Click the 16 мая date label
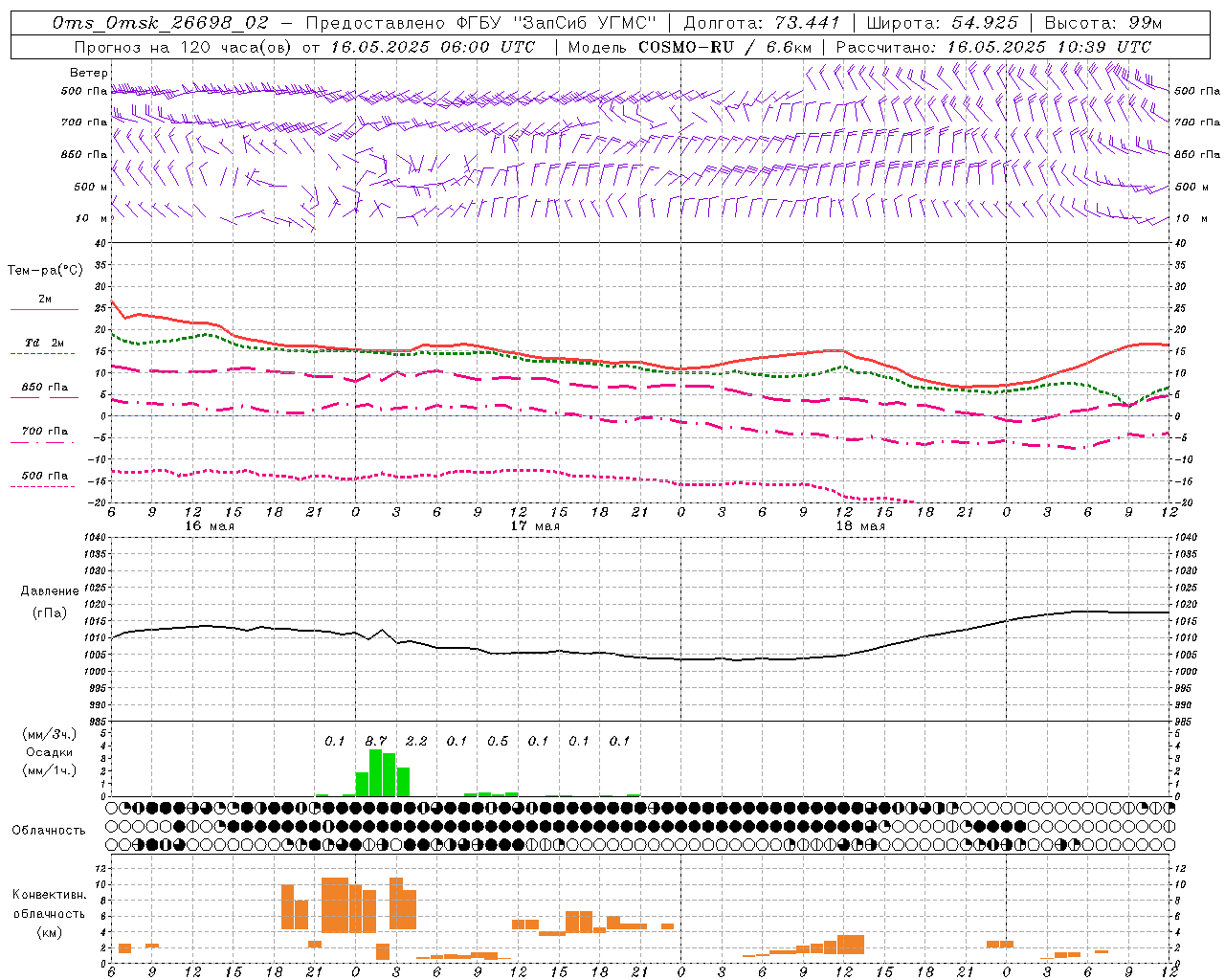Screen dimensions: 1225x980 [x=209, y=526]
